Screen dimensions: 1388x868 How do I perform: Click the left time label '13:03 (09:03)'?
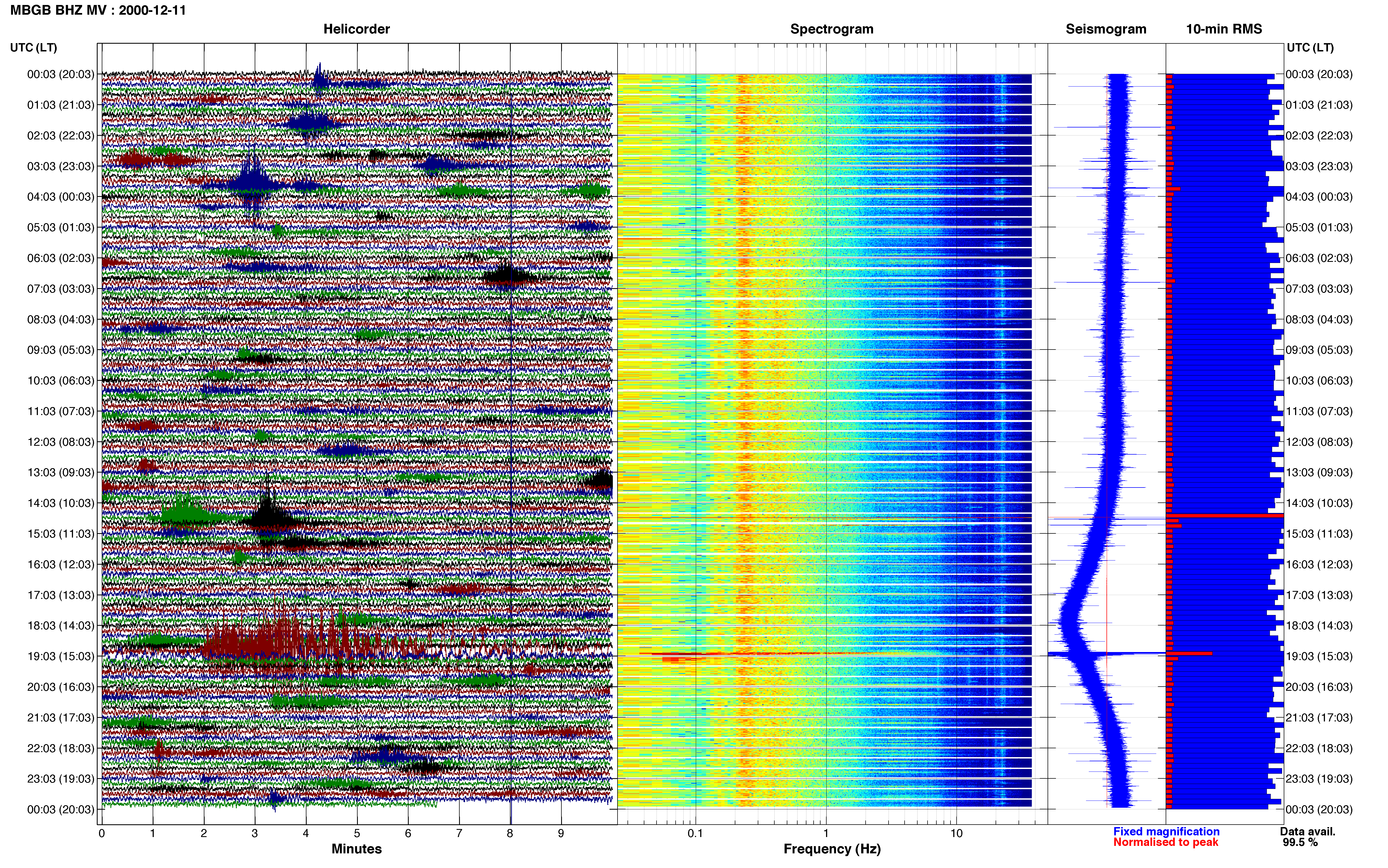pos(60,473)
